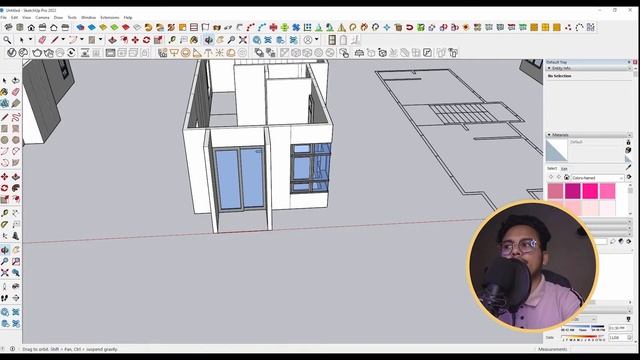Select the highlighted Orbit tool in top toolbar

coord(209,40)
